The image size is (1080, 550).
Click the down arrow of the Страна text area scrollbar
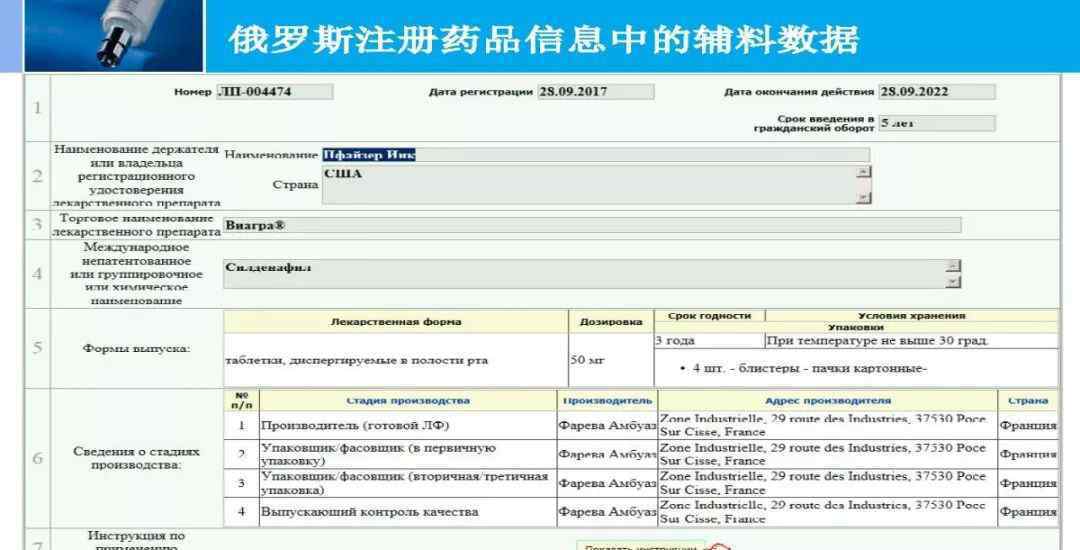pos(864,198)
